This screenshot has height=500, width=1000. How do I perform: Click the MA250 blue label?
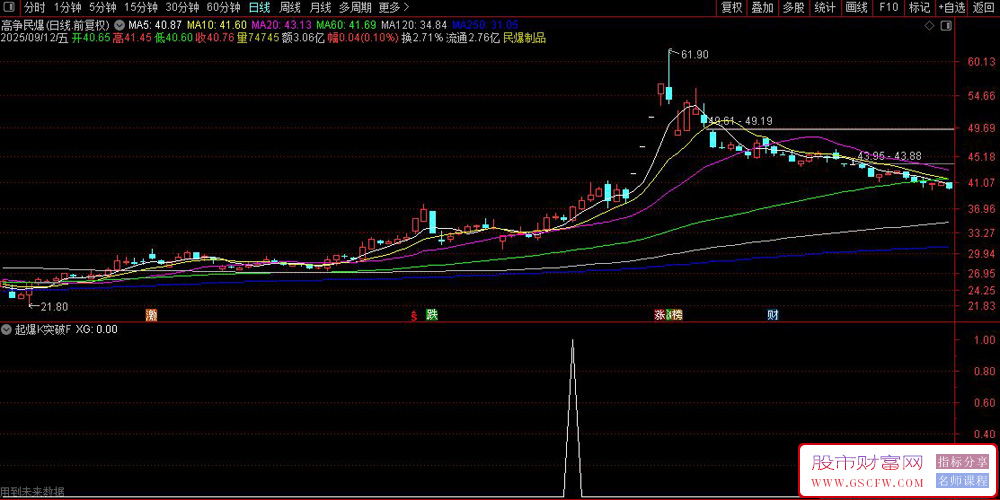click(x=486, y=26)
